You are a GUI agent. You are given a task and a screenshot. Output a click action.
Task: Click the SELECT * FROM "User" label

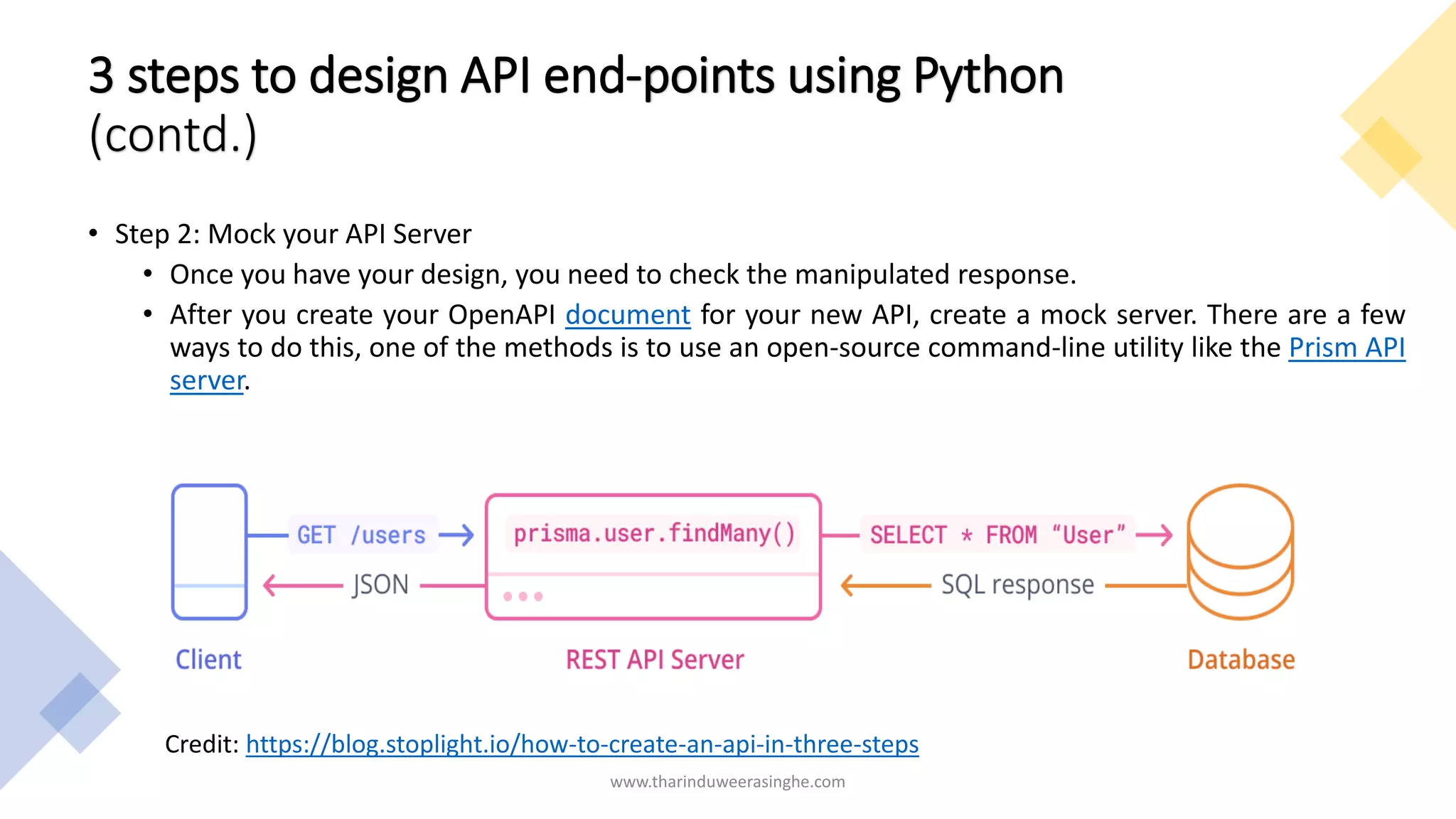[997, 535]
